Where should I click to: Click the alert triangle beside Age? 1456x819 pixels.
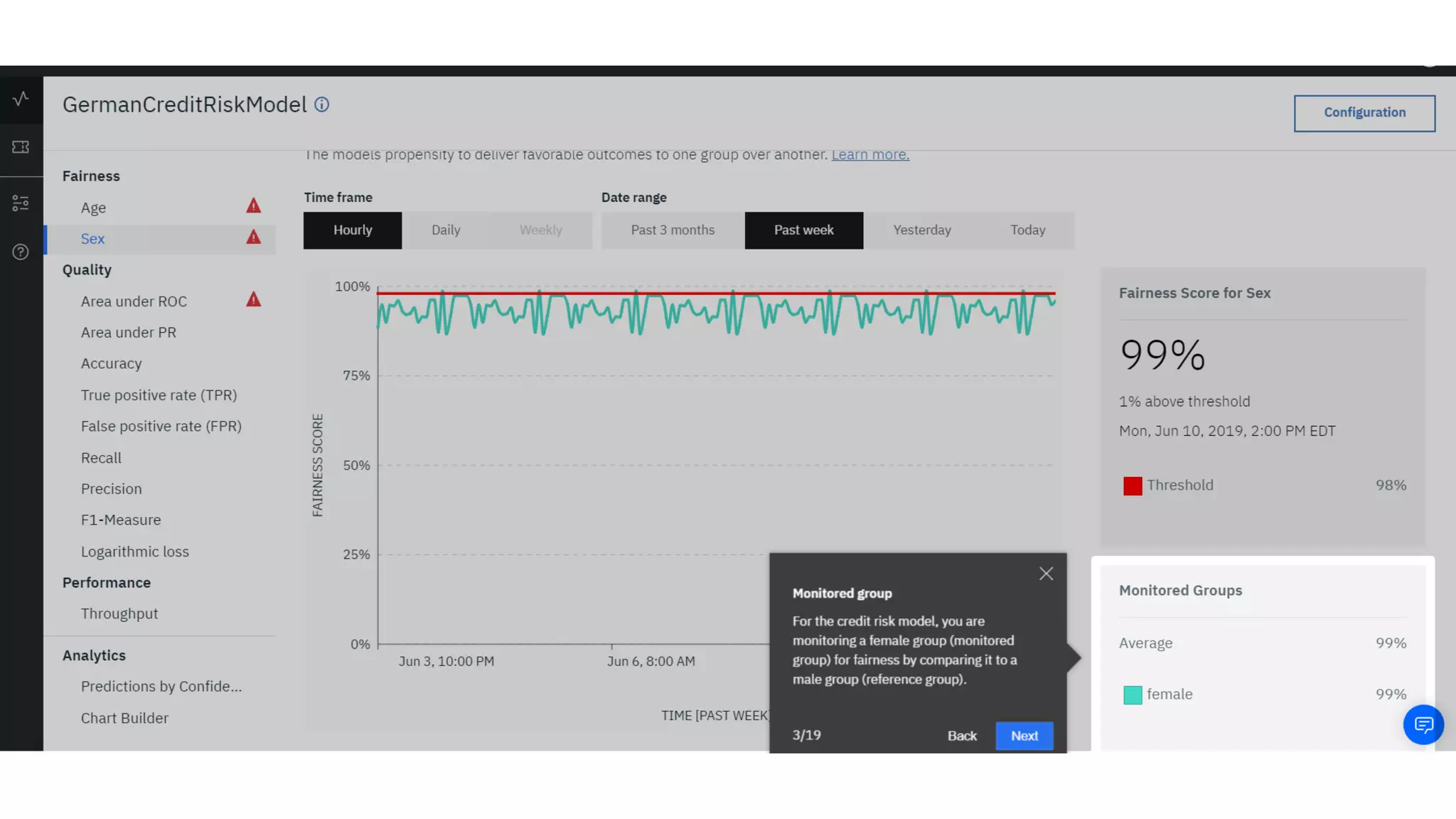coord(254,206)
